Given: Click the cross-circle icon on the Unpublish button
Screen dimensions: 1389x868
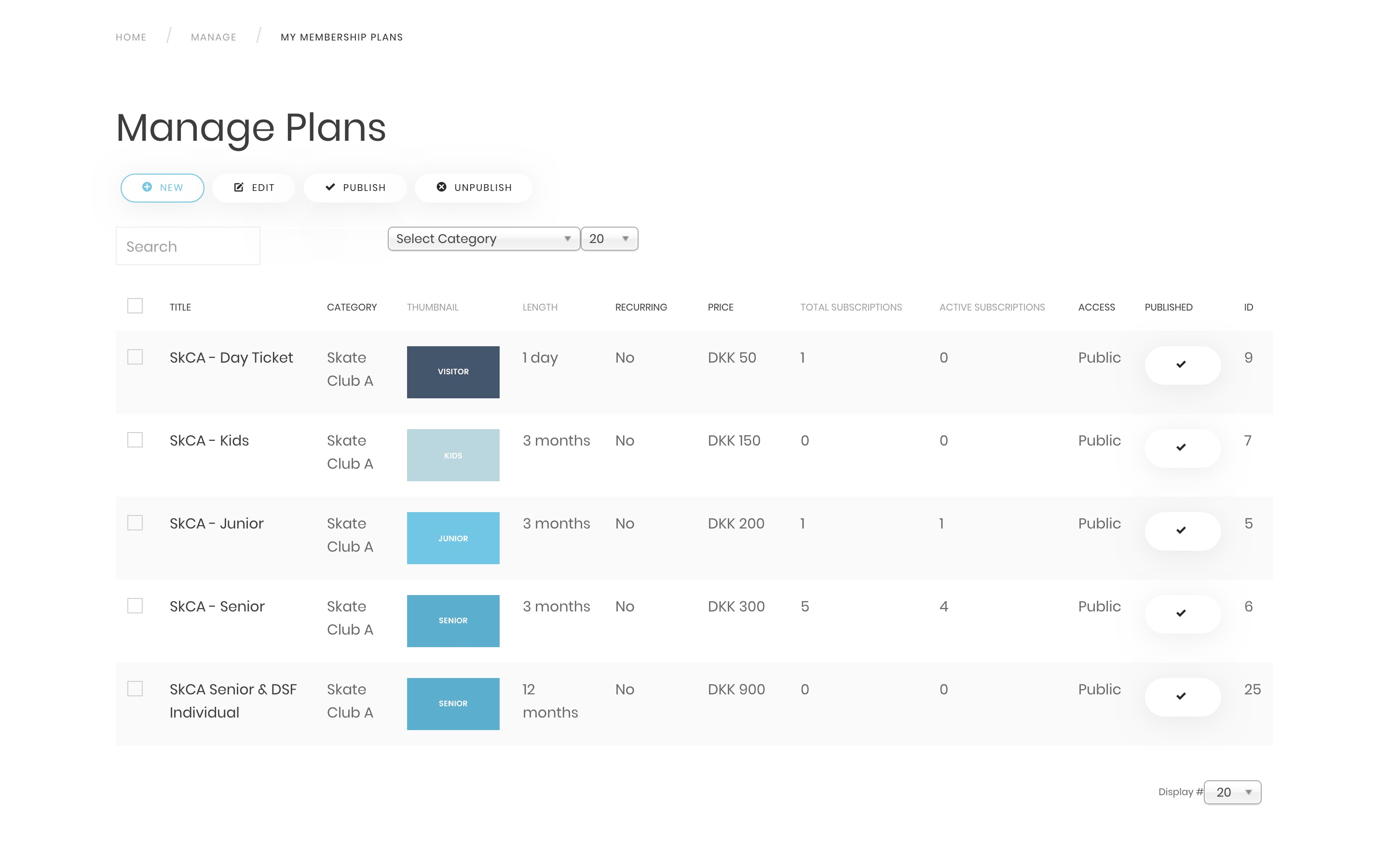Looking at the screenshot, I should (441, 187).
